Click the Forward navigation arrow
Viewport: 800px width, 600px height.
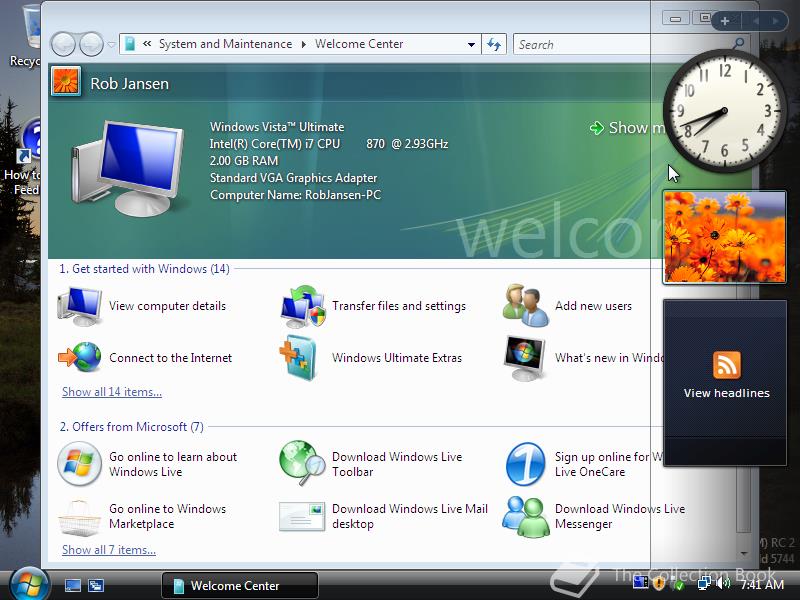click(x=91, y=44)
